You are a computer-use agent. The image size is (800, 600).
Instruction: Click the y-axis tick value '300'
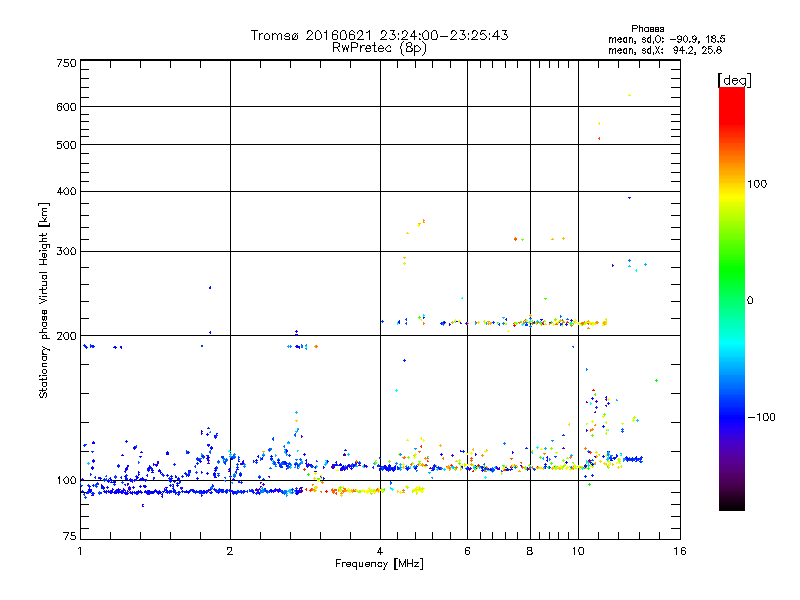[x=67, y=252]
